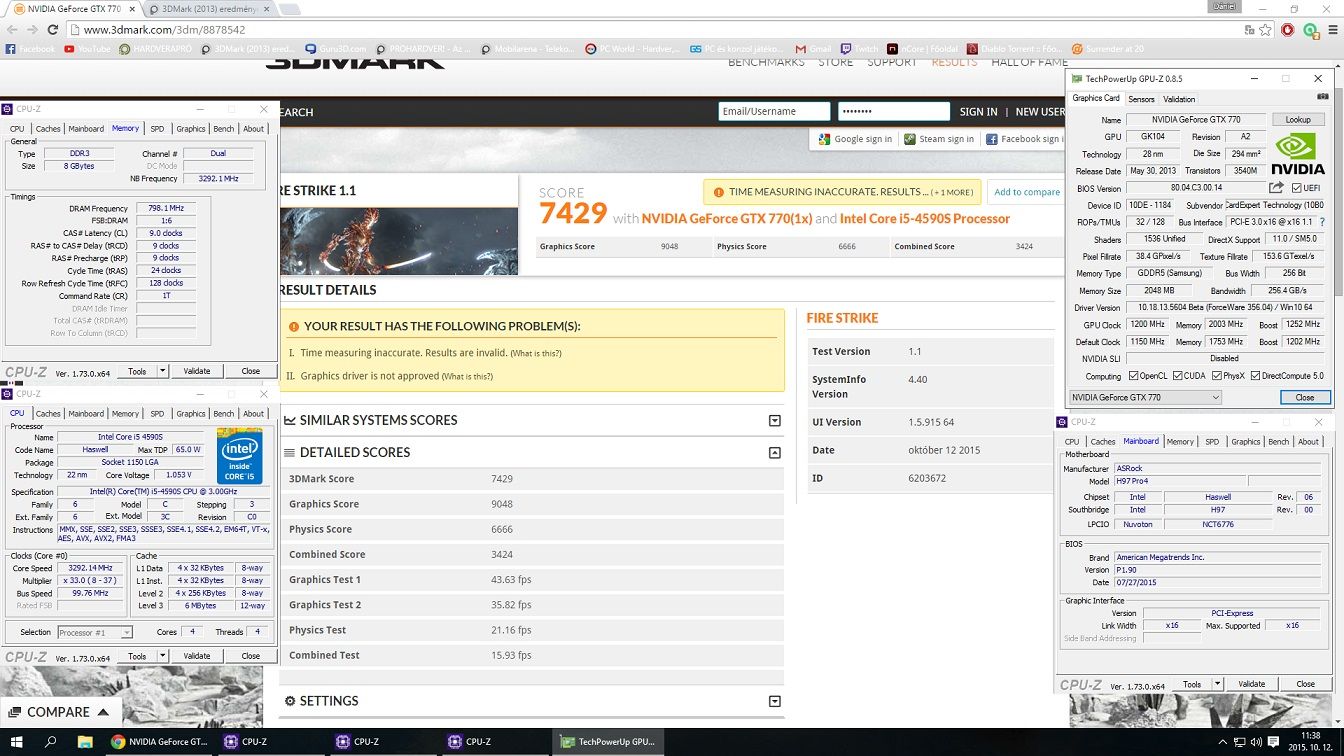Viewport: 1344px width, 756px height.
Task: Click the Close button in GPU-Z
Action: pyautogui.click(x=1305, y=397)
